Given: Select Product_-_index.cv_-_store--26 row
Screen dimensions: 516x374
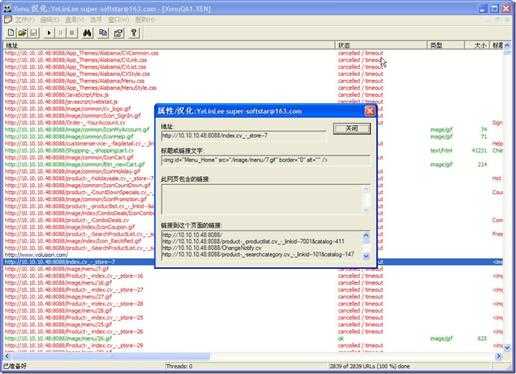Looking at the screenshot, I should tap(74, 332).
